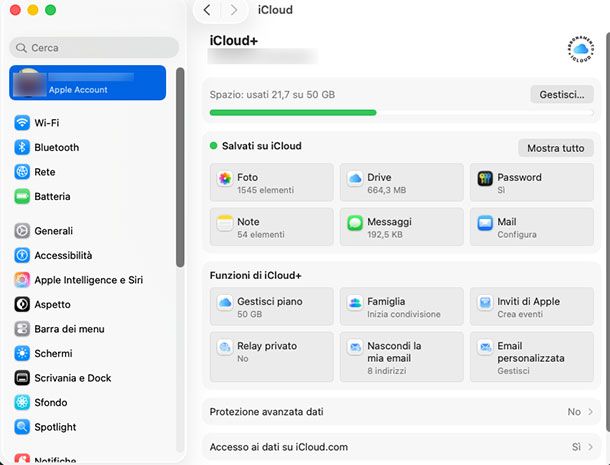Click the Apple Account avatar thumbnail

[x=29, y=82]
